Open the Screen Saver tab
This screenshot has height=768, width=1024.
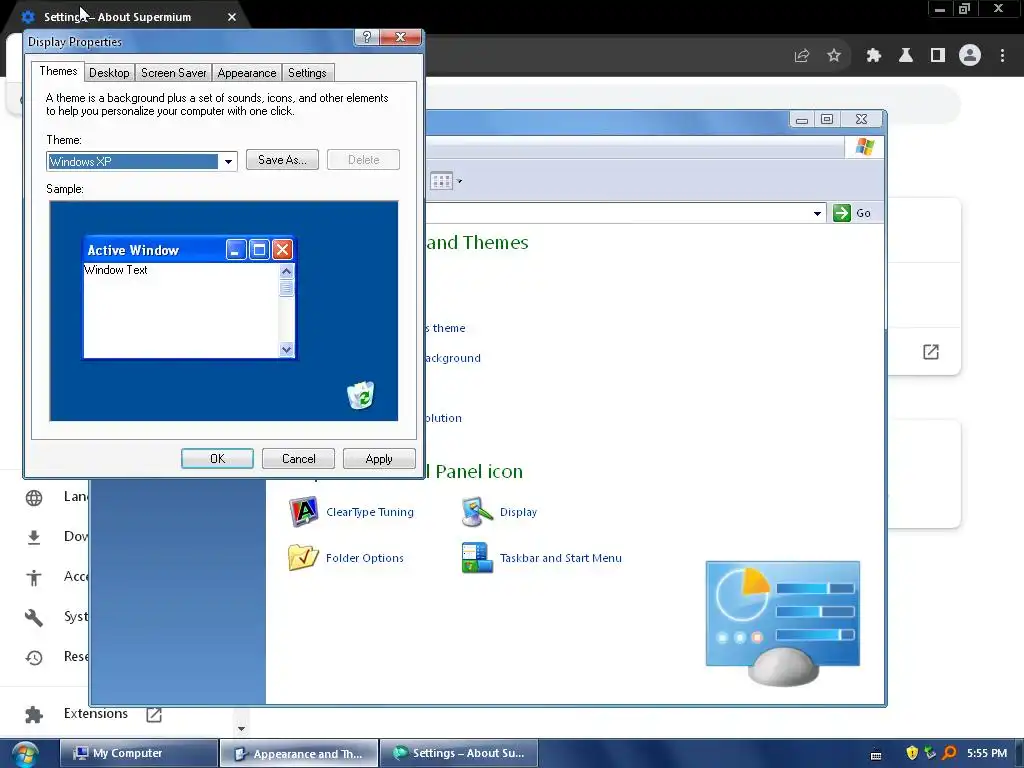(174, 72)
